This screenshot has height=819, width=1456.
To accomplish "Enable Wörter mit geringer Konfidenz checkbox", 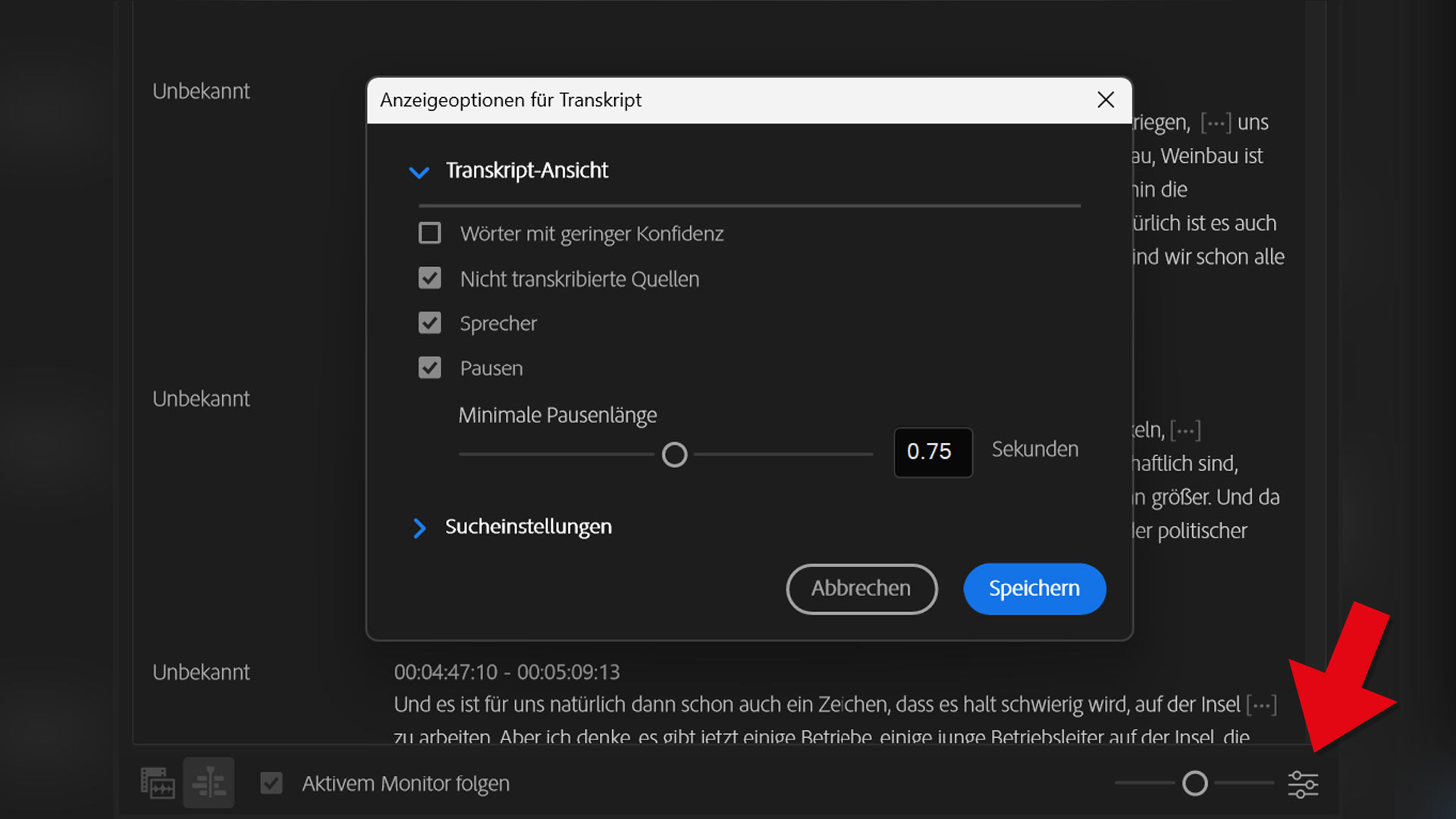I will [x=430, y=233].
